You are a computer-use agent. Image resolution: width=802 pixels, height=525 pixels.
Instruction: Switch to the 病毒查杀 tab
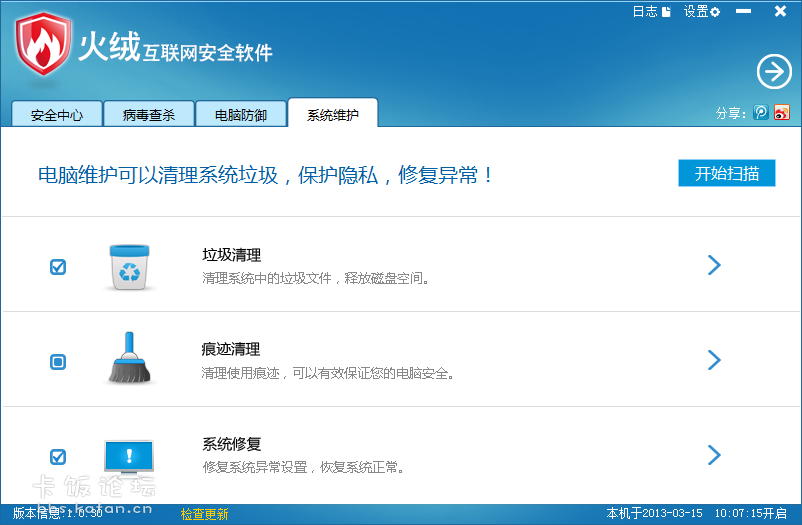[149, 115]
